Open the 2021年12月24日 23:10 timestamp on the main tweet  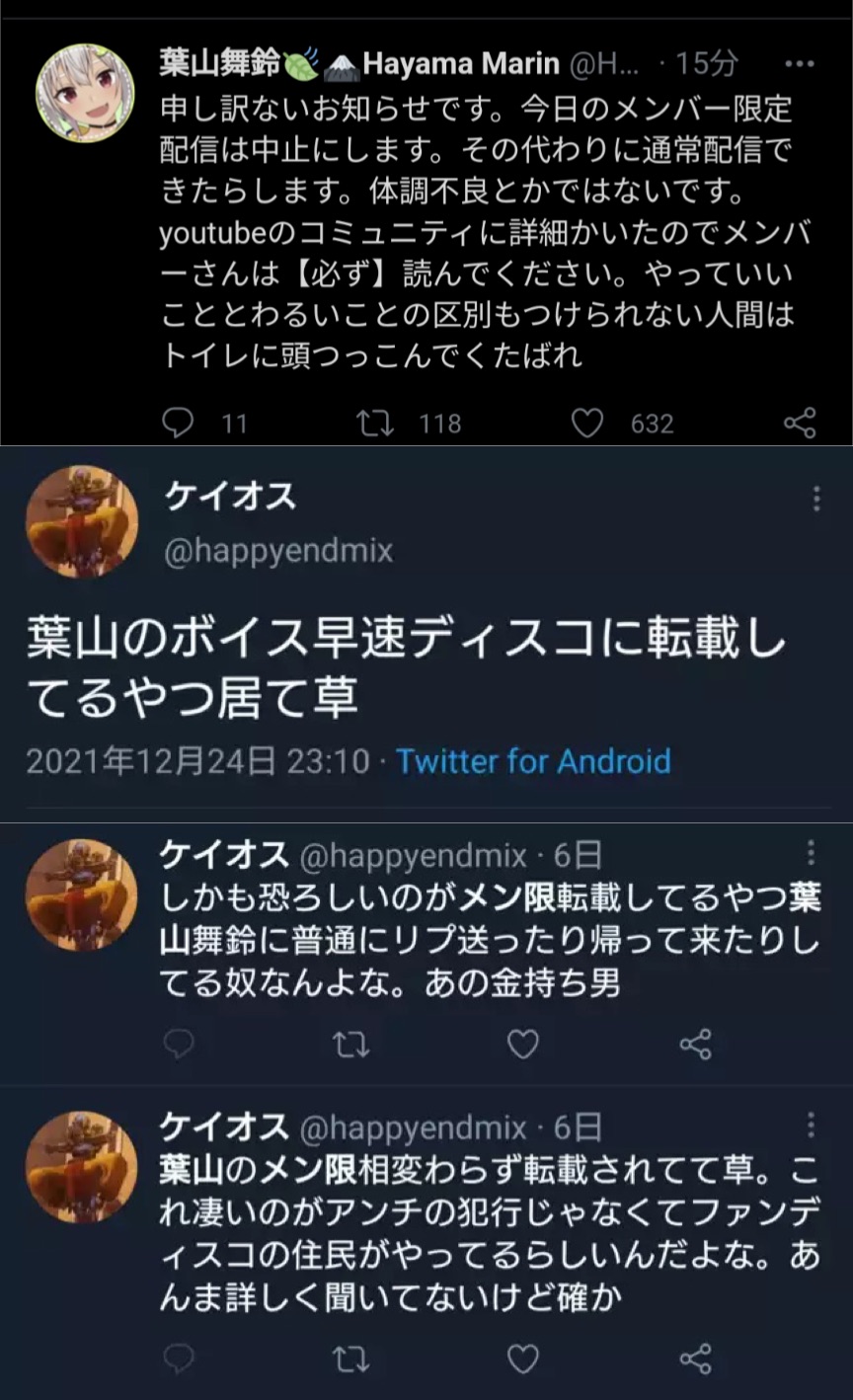click(x=197, y=761)
